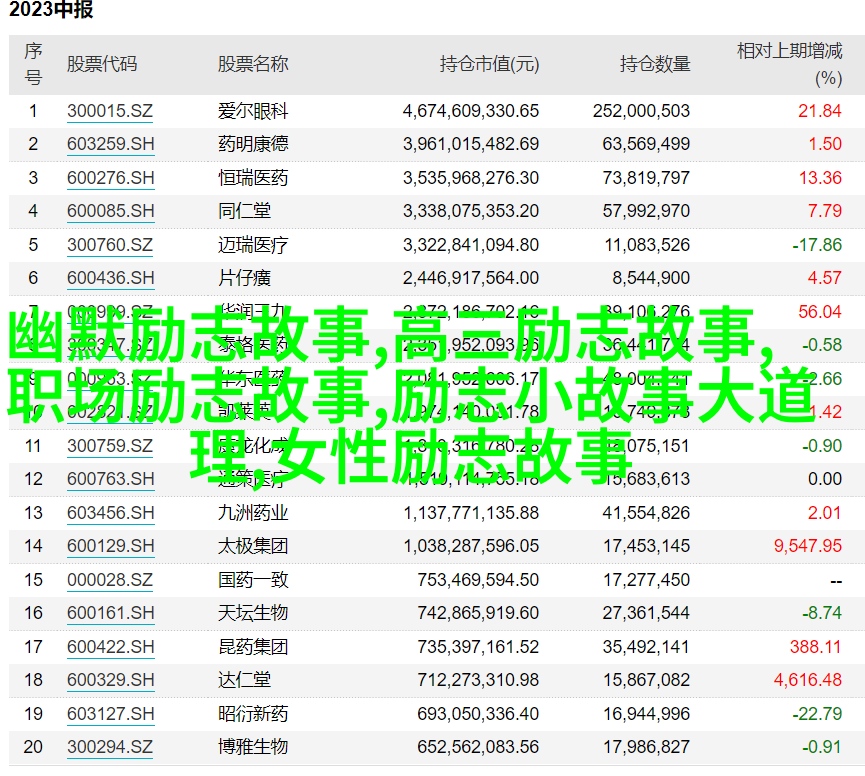Click market value 1,137,771,135.88
Viewport: 865px width, 776px height.
[x=471, y=512]
